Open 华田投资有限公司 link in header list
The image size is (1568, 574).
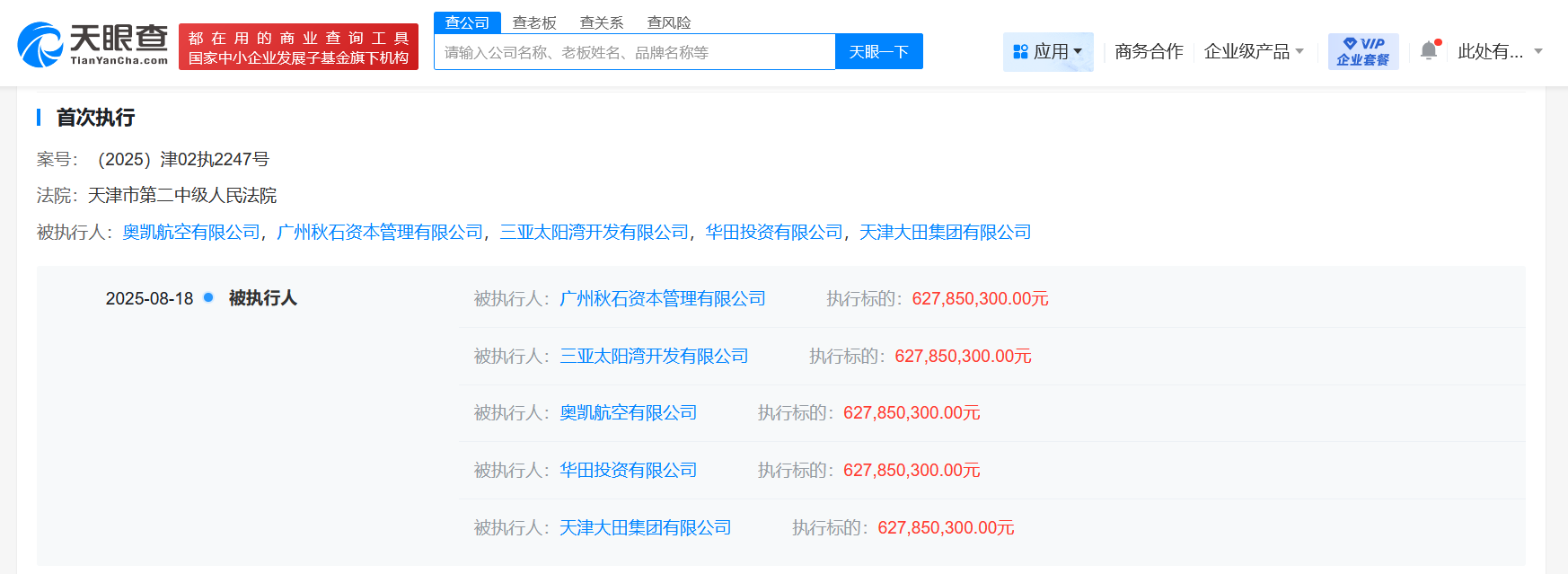click(x=774, y=233)
